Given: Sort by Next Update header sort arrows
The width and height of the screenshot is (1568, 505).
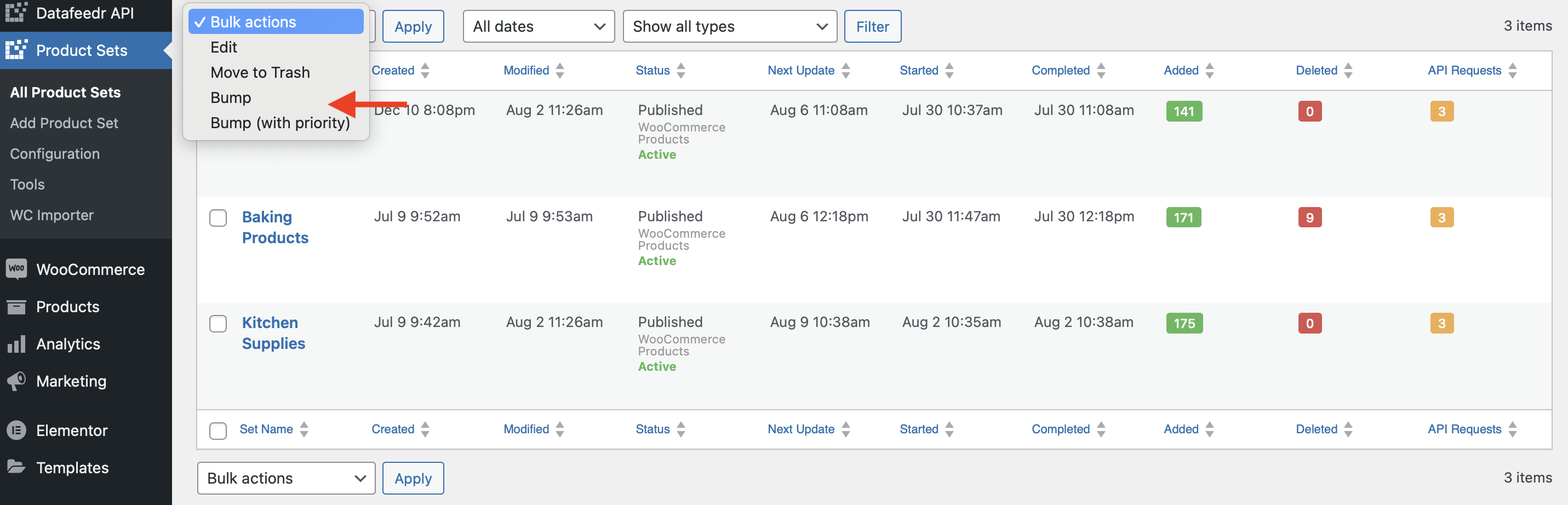Looking at the screenshot, I should tap(845, 71).
